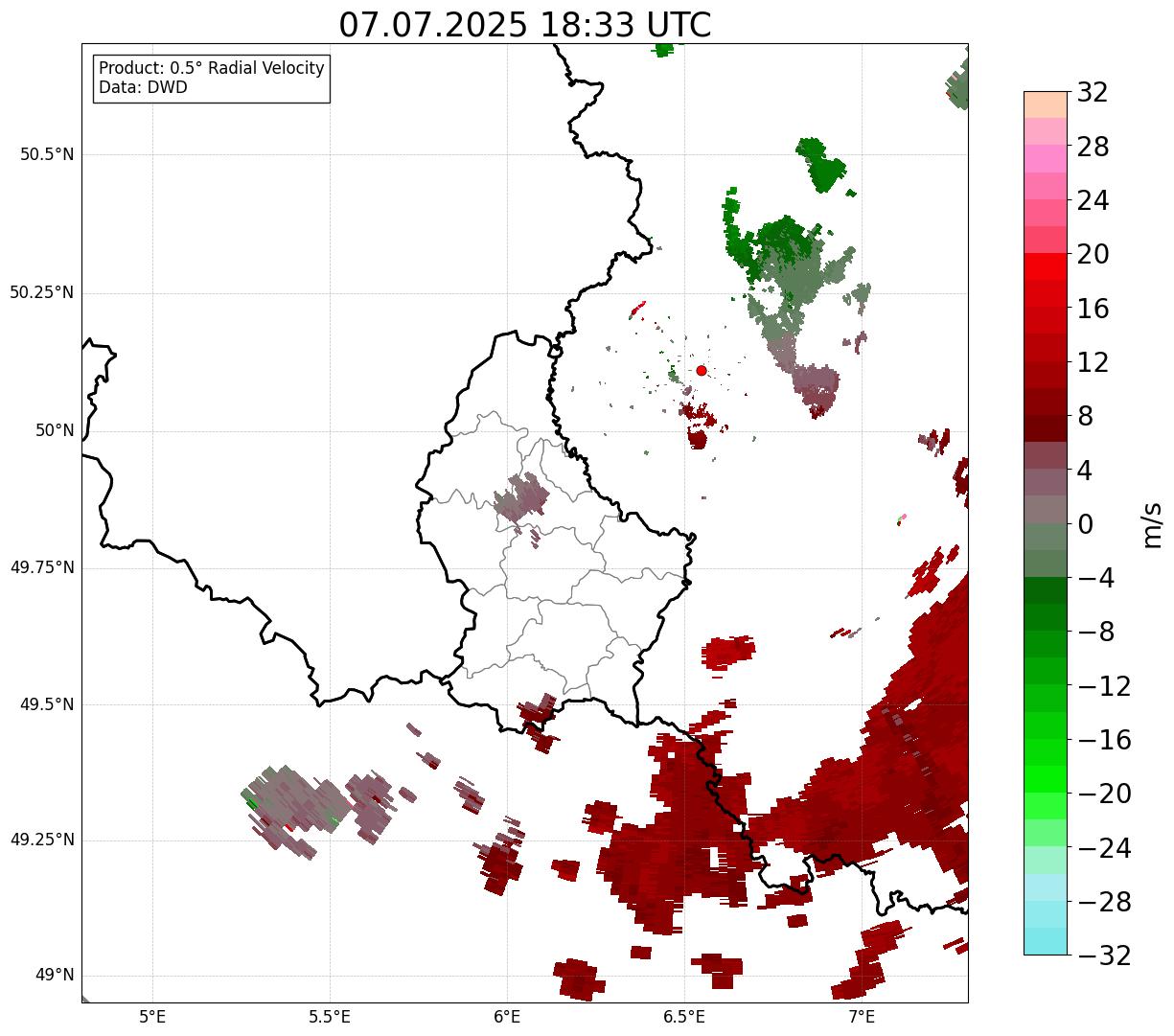This screenshot has height=1036, width=1174.
Task: Click the 49°N latitude label
Action: pos(55,976)
